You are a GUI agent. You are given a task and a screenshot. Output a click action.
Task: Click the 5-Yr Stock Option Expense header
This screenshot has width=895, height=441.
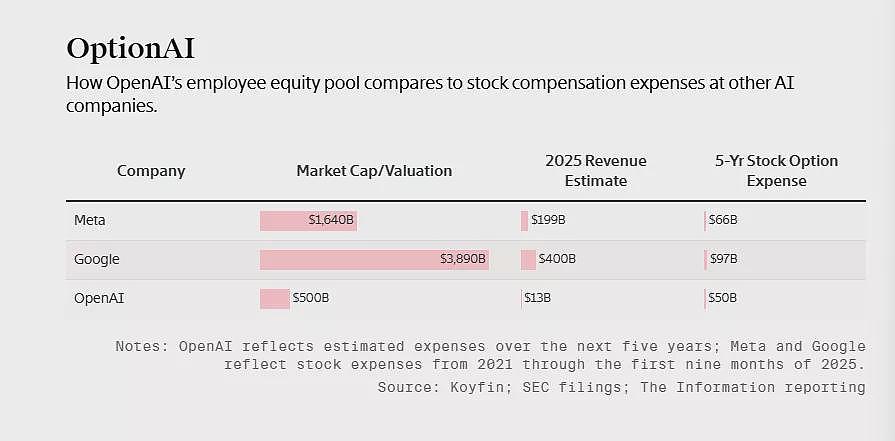pos(776,171)
